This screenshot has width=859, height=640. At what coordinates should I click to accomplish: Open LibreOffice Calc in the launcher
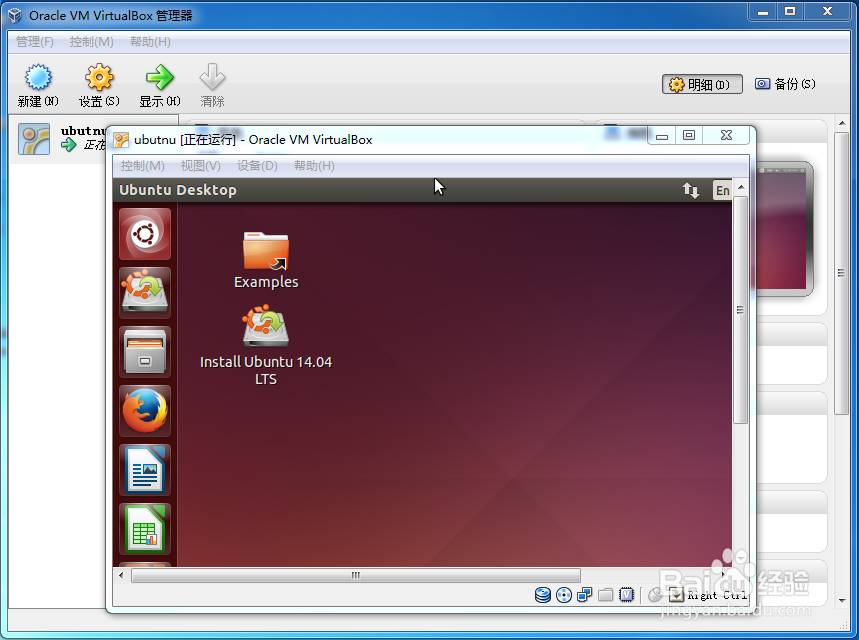[x=145, y=529]
